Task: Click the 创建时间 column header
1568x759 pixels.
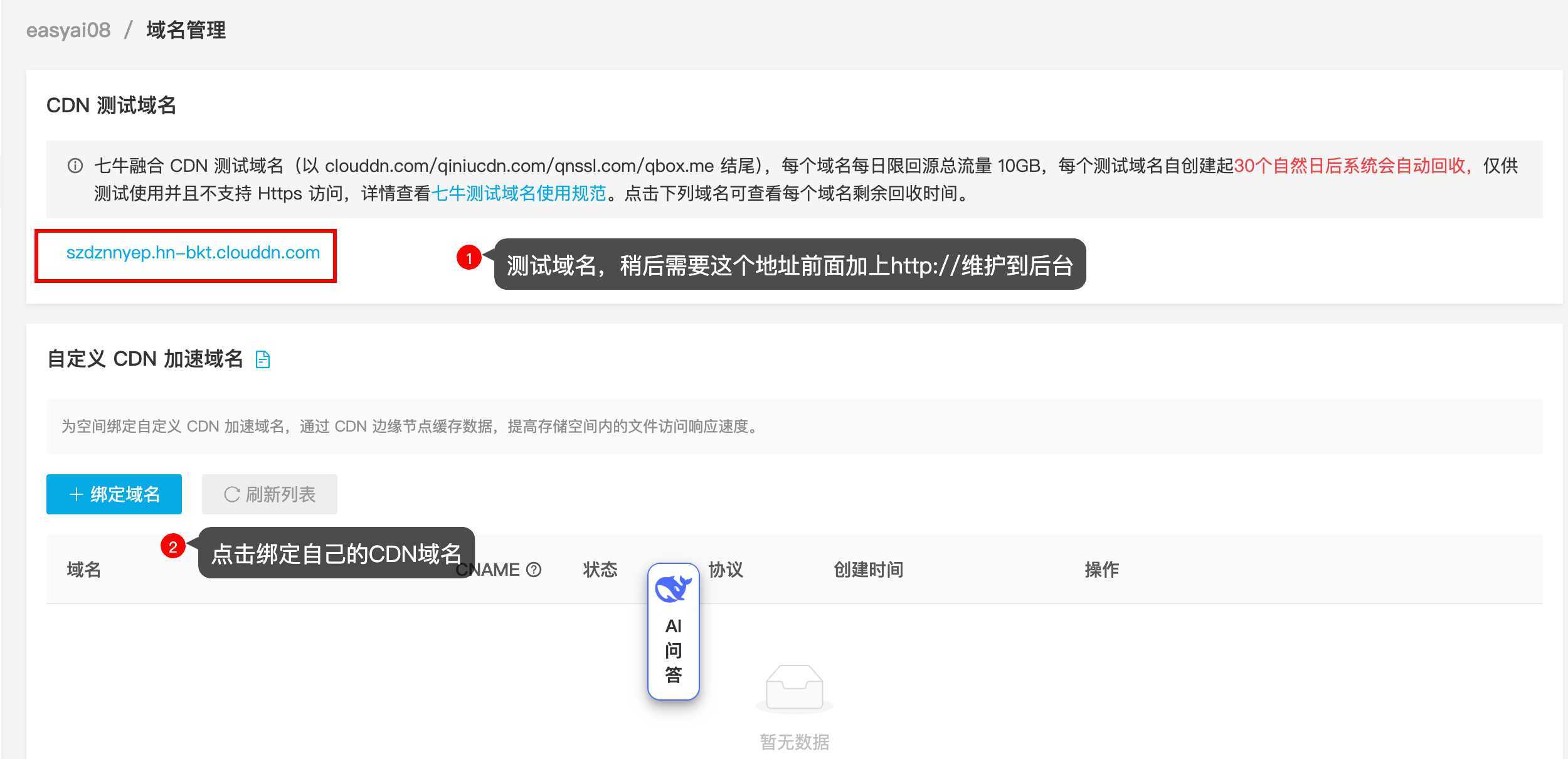Action: 869,570
